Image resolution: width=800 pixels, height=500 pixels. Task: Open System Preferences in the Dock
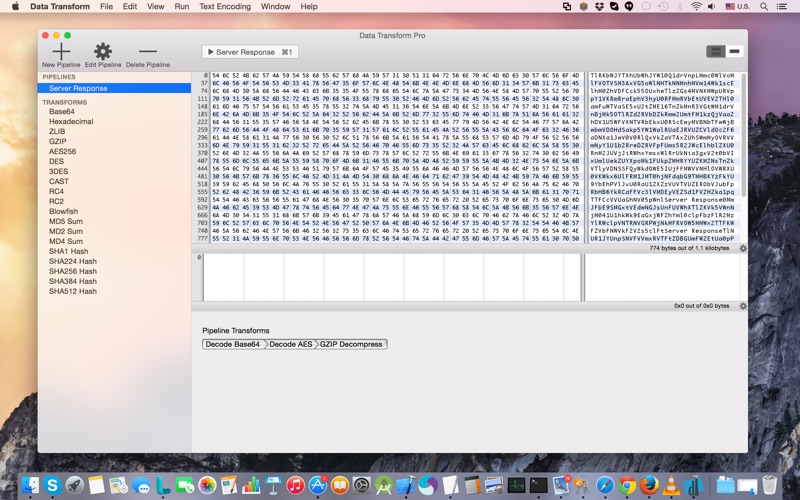point(361,485)
